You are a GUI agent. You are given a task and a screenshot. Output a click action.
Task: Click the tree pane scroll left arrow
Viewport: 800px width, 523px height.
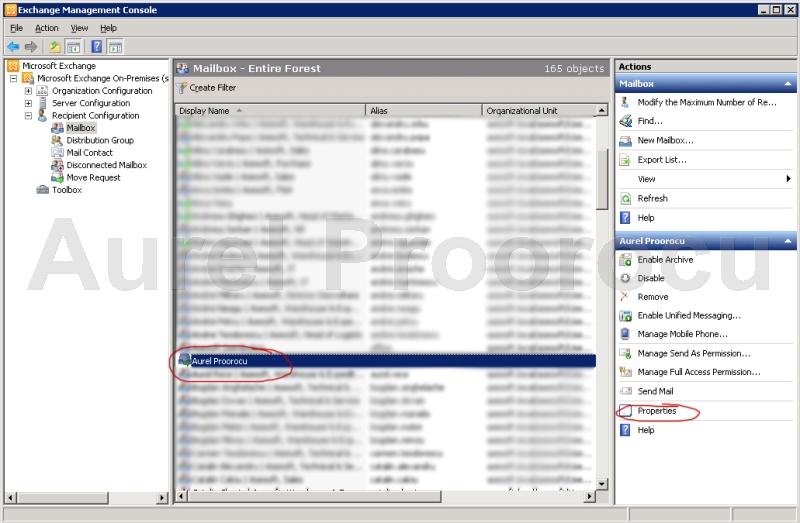(x=11, y=497)
